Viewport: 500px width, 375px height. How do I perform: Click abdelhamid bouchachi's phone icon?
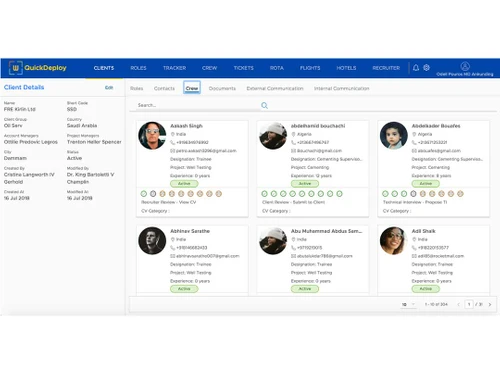click(293, 142)
